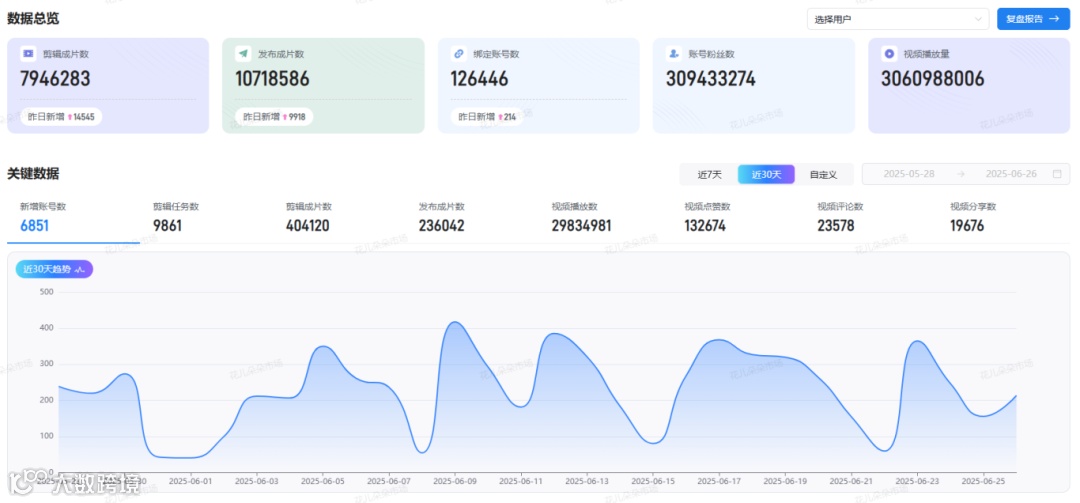This screenshot has height=503, width=1080.
Task: Click the value 7946283
Action: click(x=55, y=79)
